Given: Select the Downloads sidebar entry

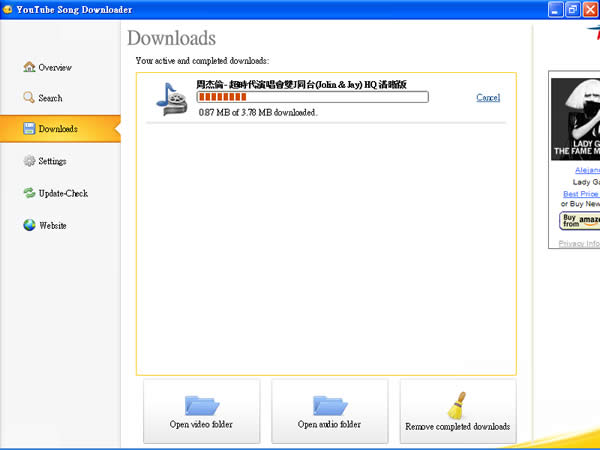Looking at the screenshot, I should (58, 129).
